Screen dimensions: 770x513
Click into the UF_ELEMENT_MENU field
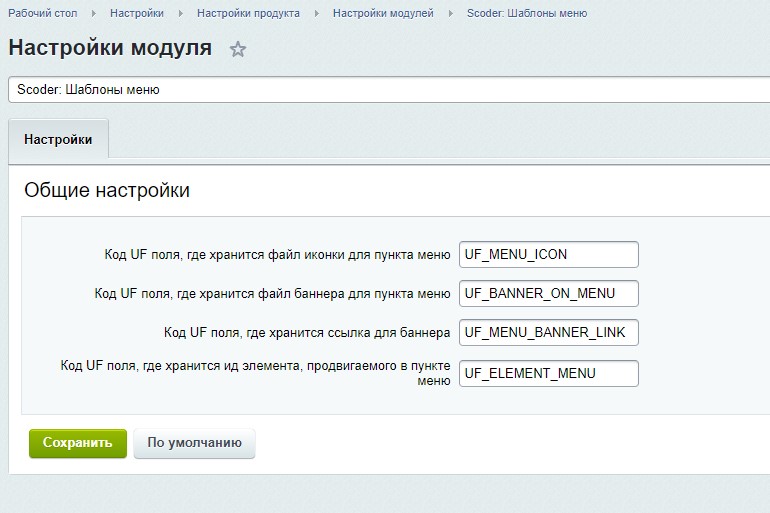pos(548,373)
